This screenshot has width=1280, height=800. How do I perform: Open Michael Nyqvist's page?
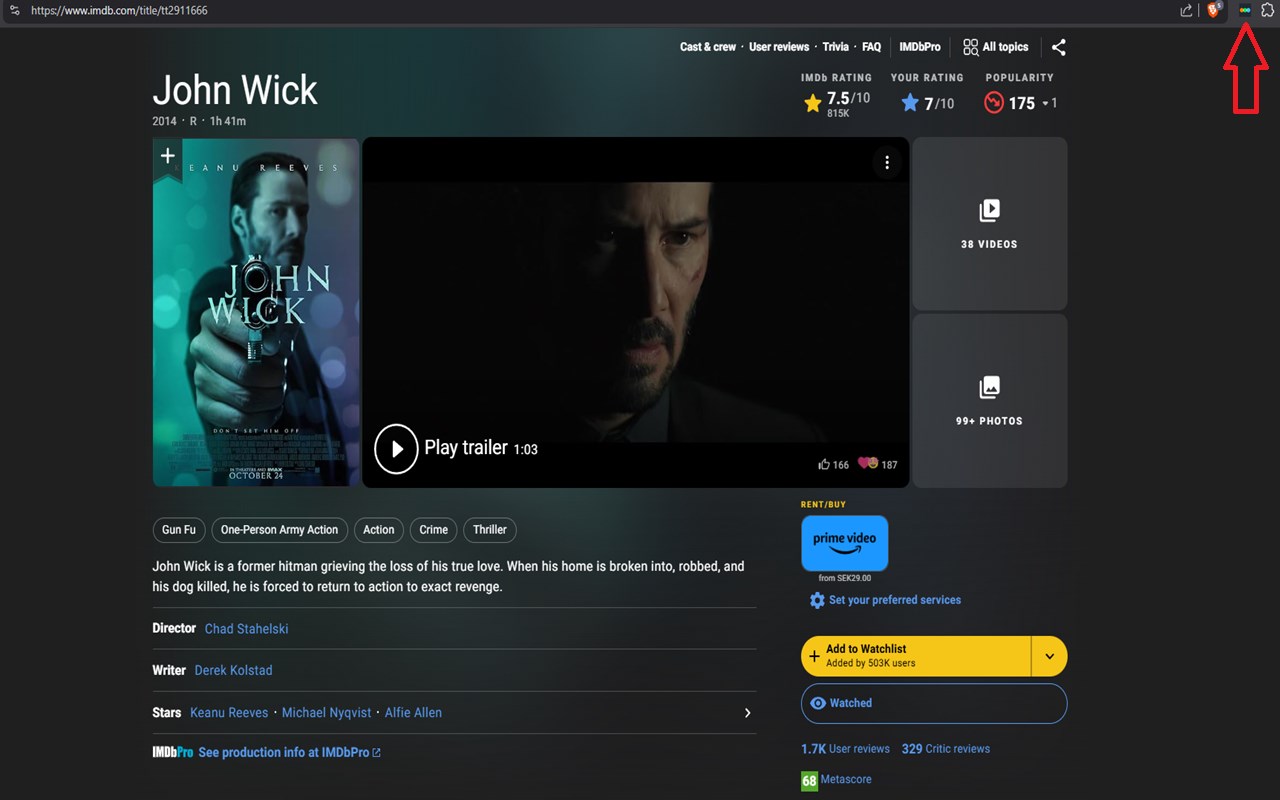tap(326, 713)
